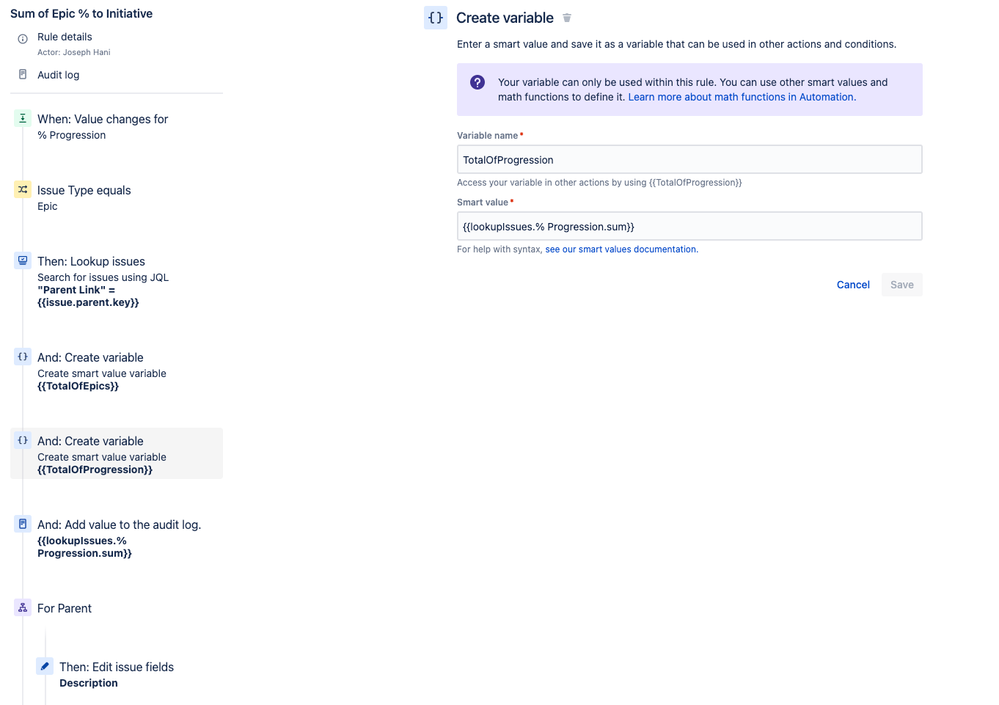Click the TotalOfEpics variable braces icon
Viewport: 999px width, 705px height.
(x=22, y=357)
